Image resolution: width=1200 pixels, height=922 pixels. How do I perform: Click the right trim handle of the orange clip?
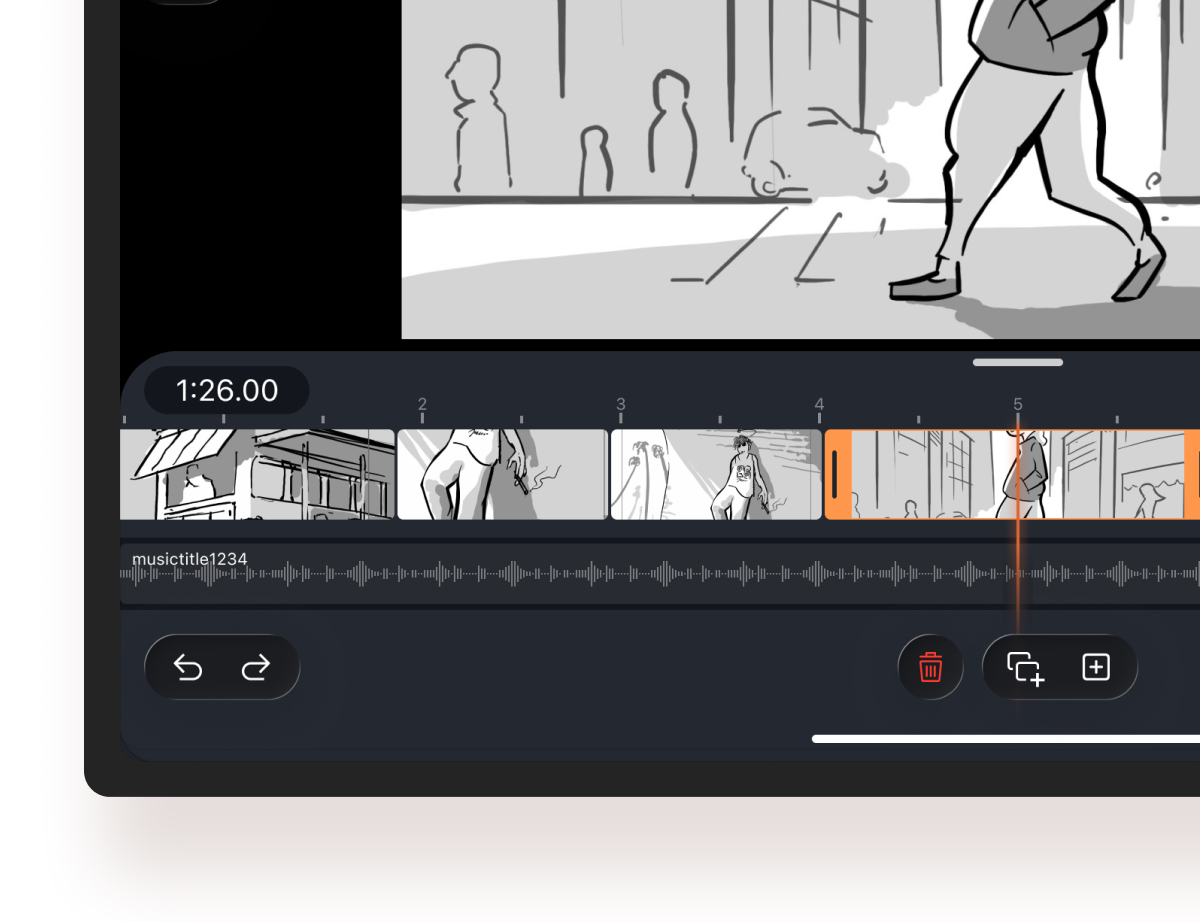click(x=1193, y=475)
